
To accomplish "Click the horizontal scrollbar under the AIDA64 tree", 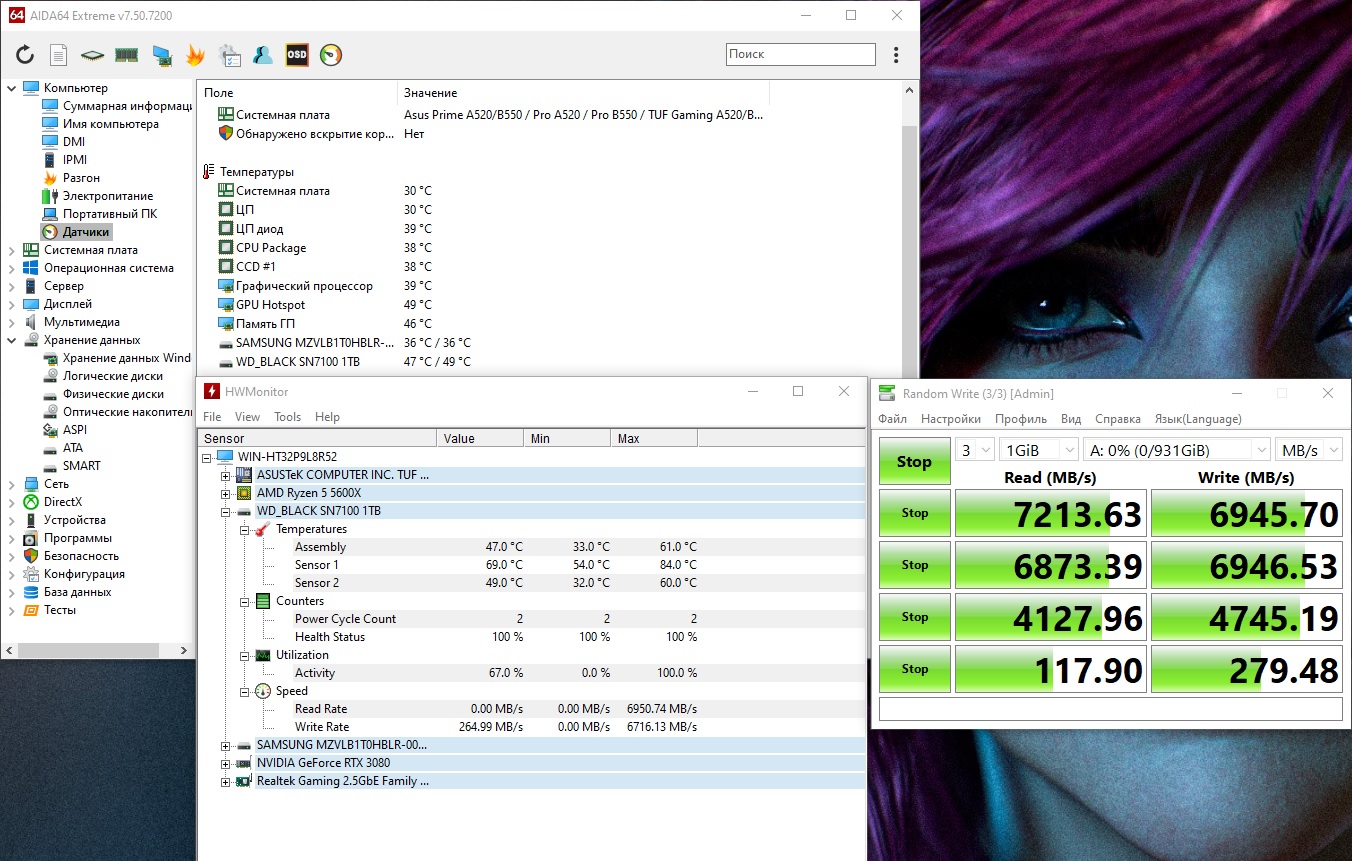I will point(97,651).
